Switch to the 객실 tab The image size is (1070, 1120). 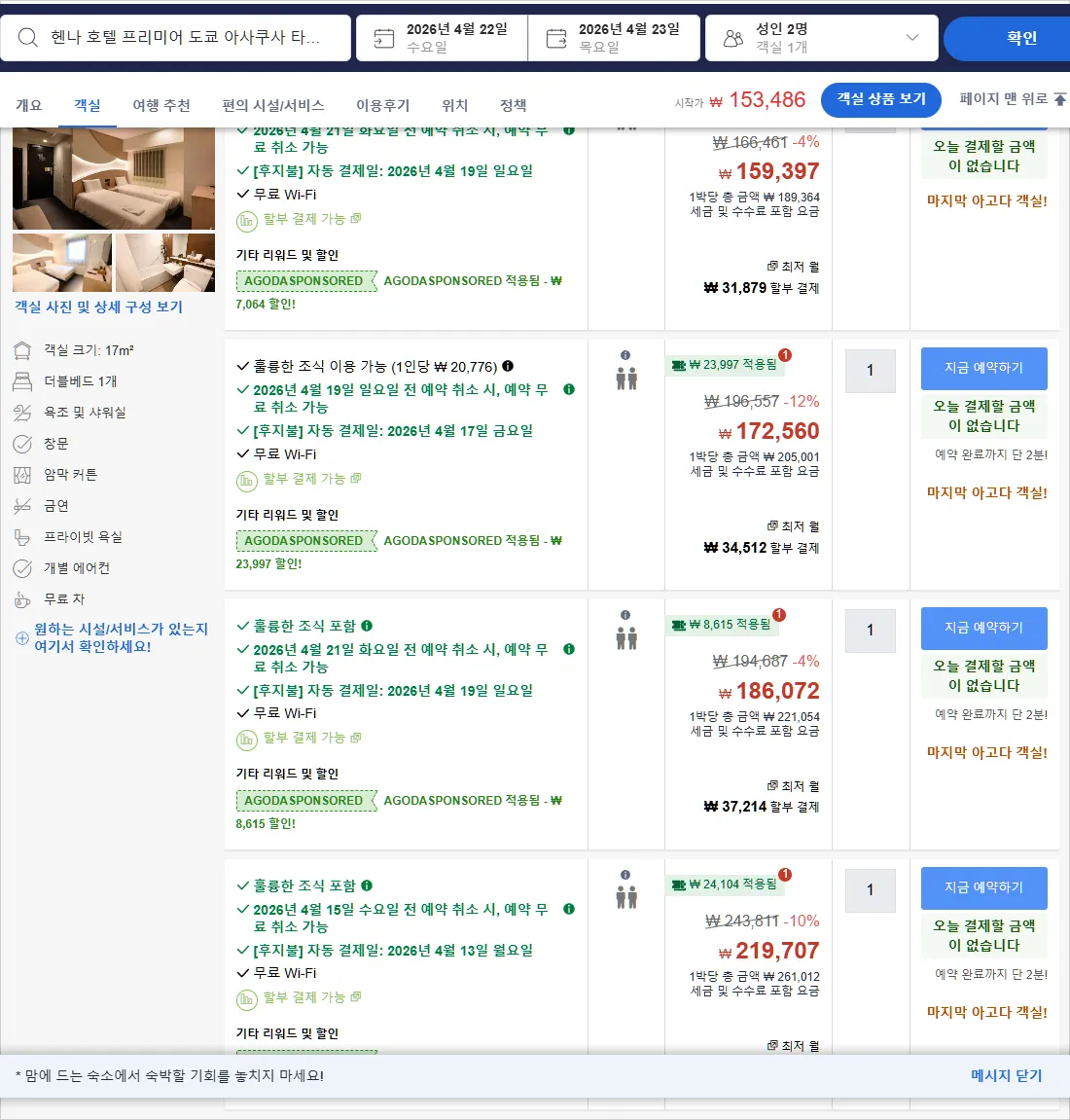coord(88,105)
